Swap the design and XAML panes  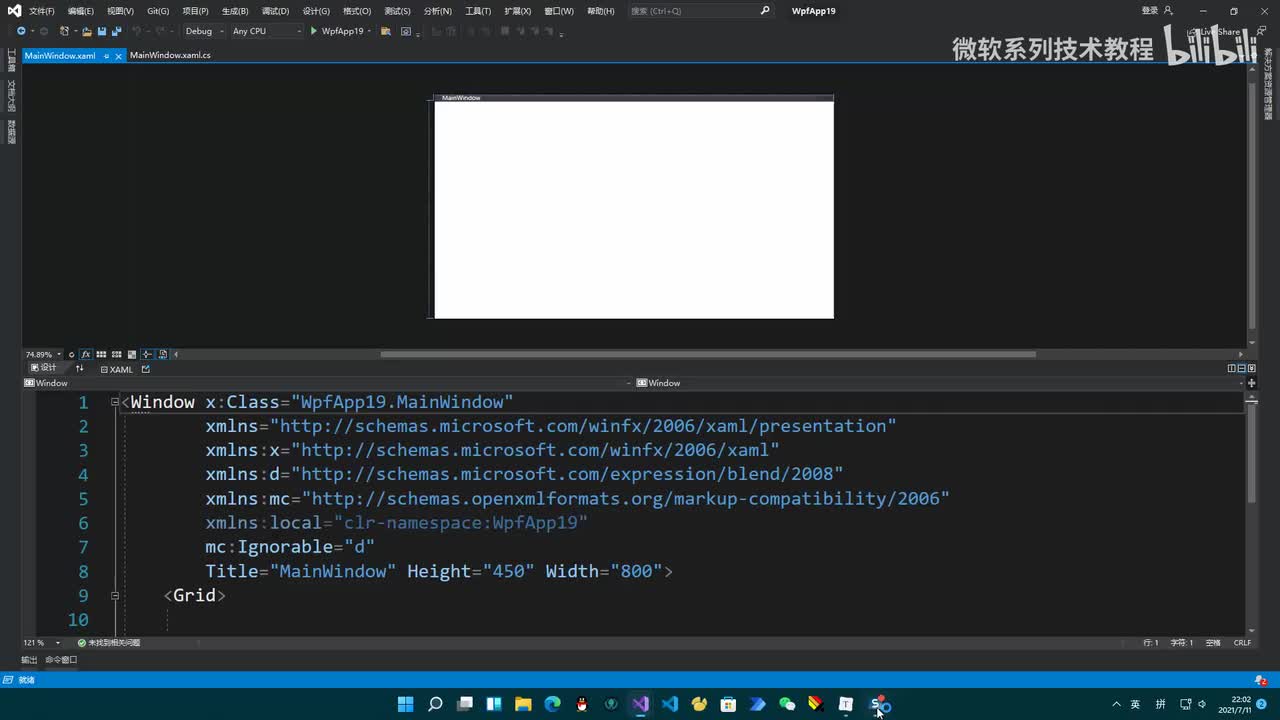tap(80, 369)
